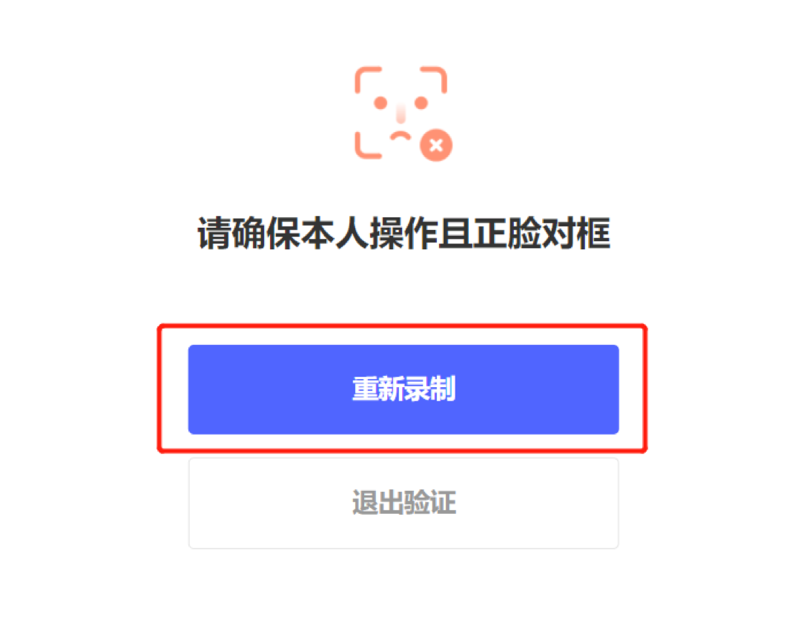Click the 重新录制 button
The height and width of the screenshot is (623, 801).
point(403,389)
